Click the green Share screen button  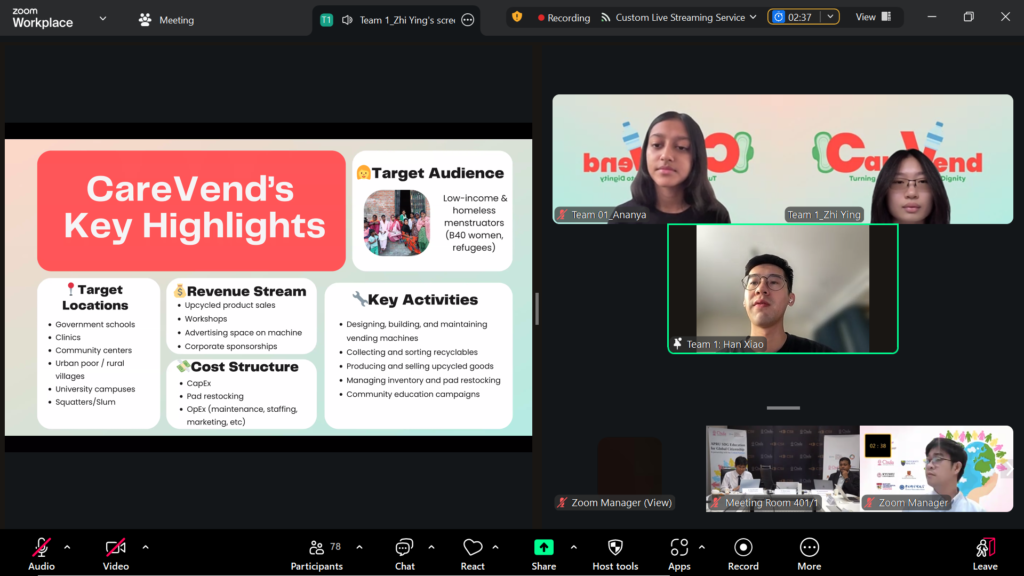[x=543, y=554]
